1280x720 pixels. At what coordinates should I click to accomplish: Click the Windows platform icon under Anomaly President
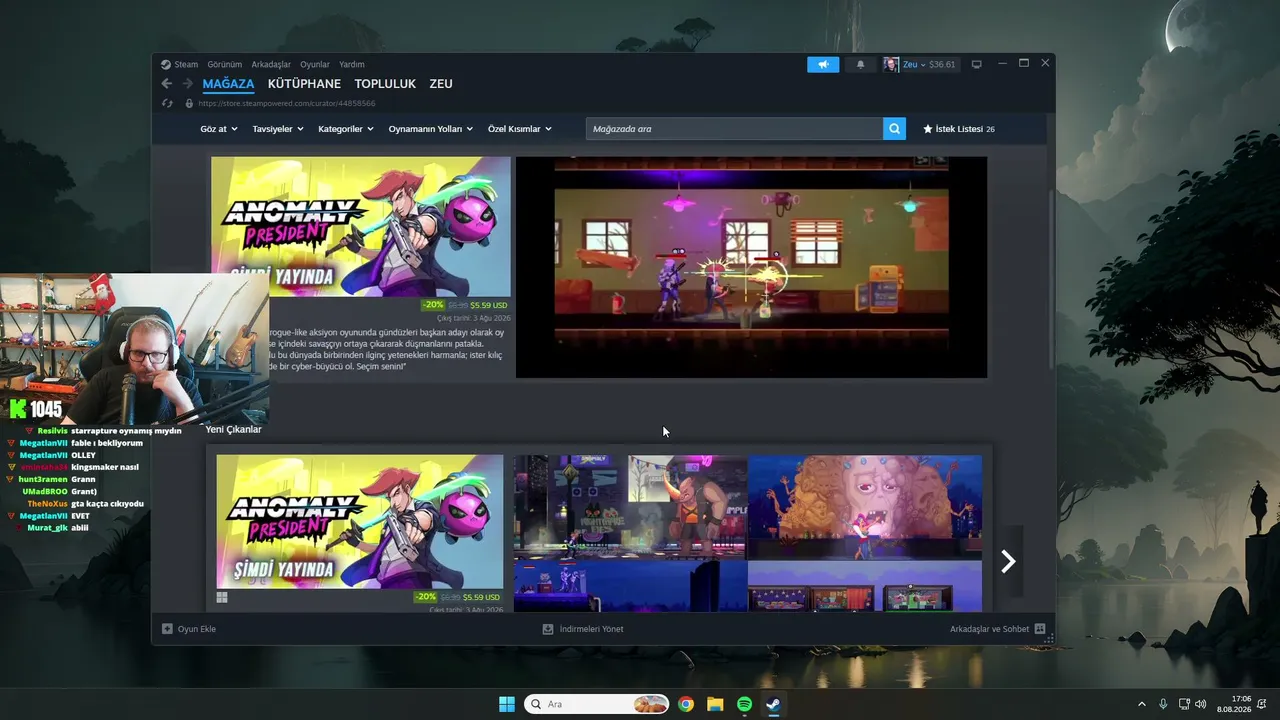point(222,597)
